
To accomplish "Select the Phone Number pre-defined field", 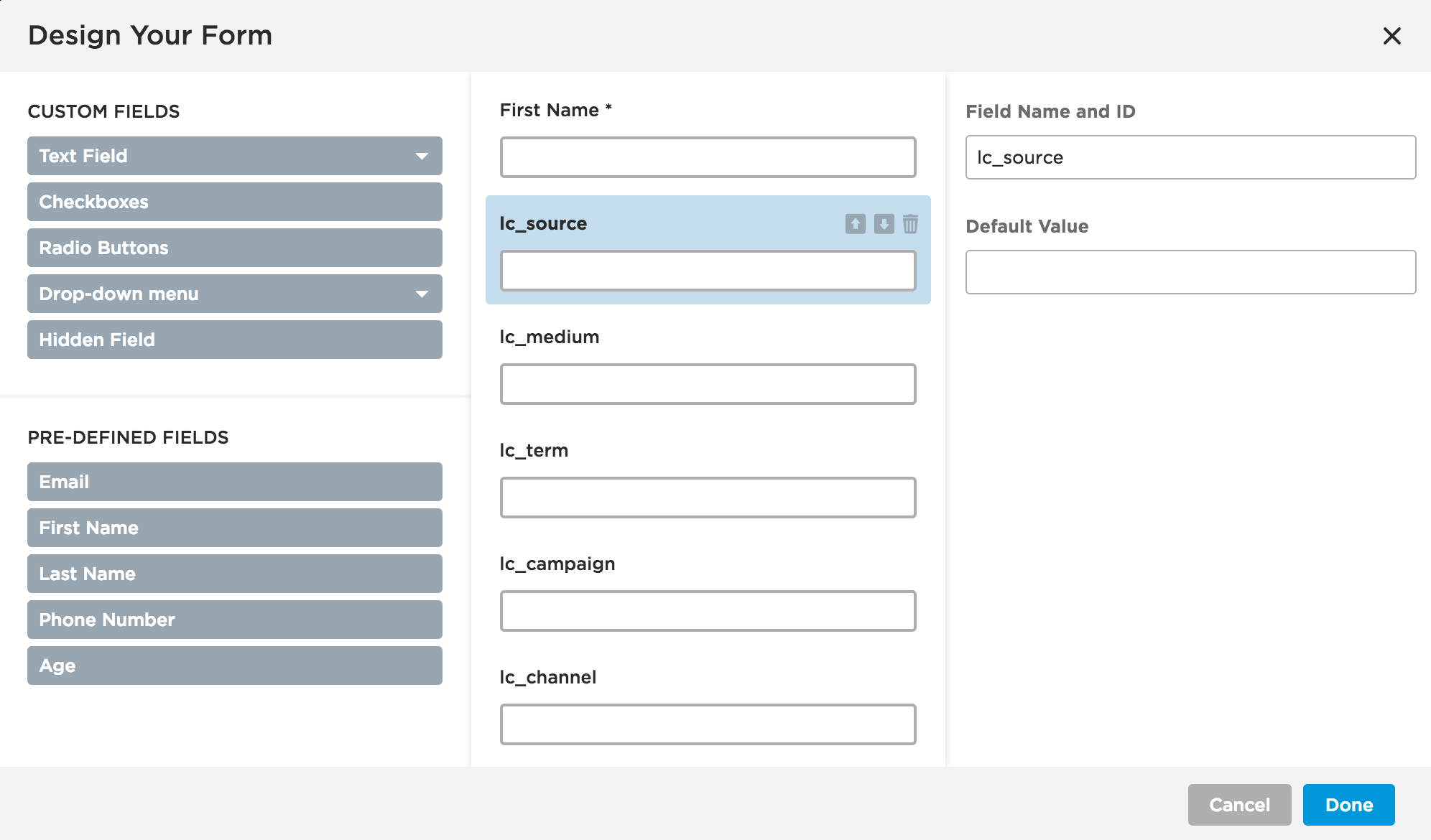I will [x=235, y=620].
